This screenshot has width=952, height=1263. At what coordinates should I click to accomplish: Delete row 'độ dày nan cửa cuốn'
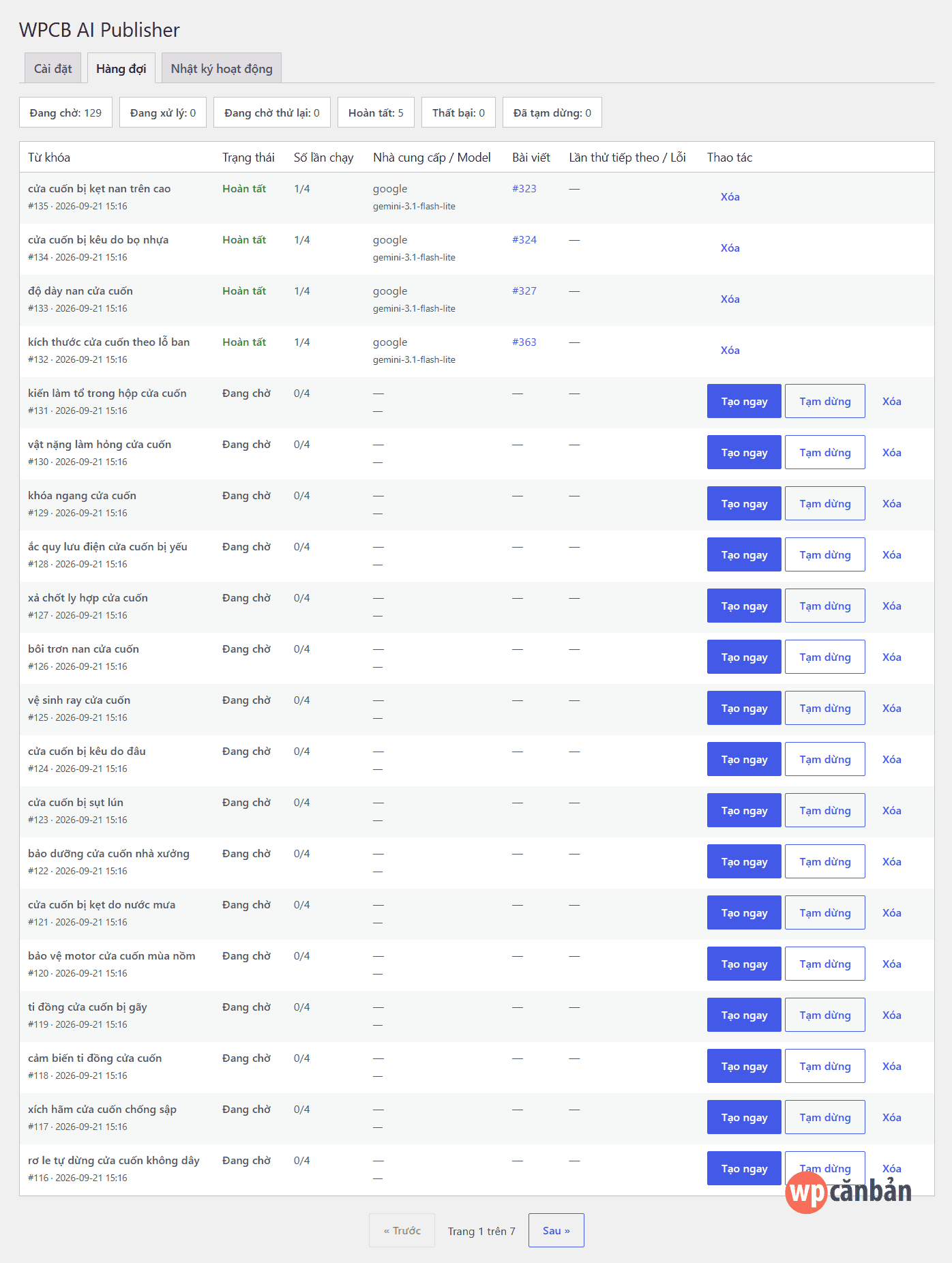pos(730,299)
